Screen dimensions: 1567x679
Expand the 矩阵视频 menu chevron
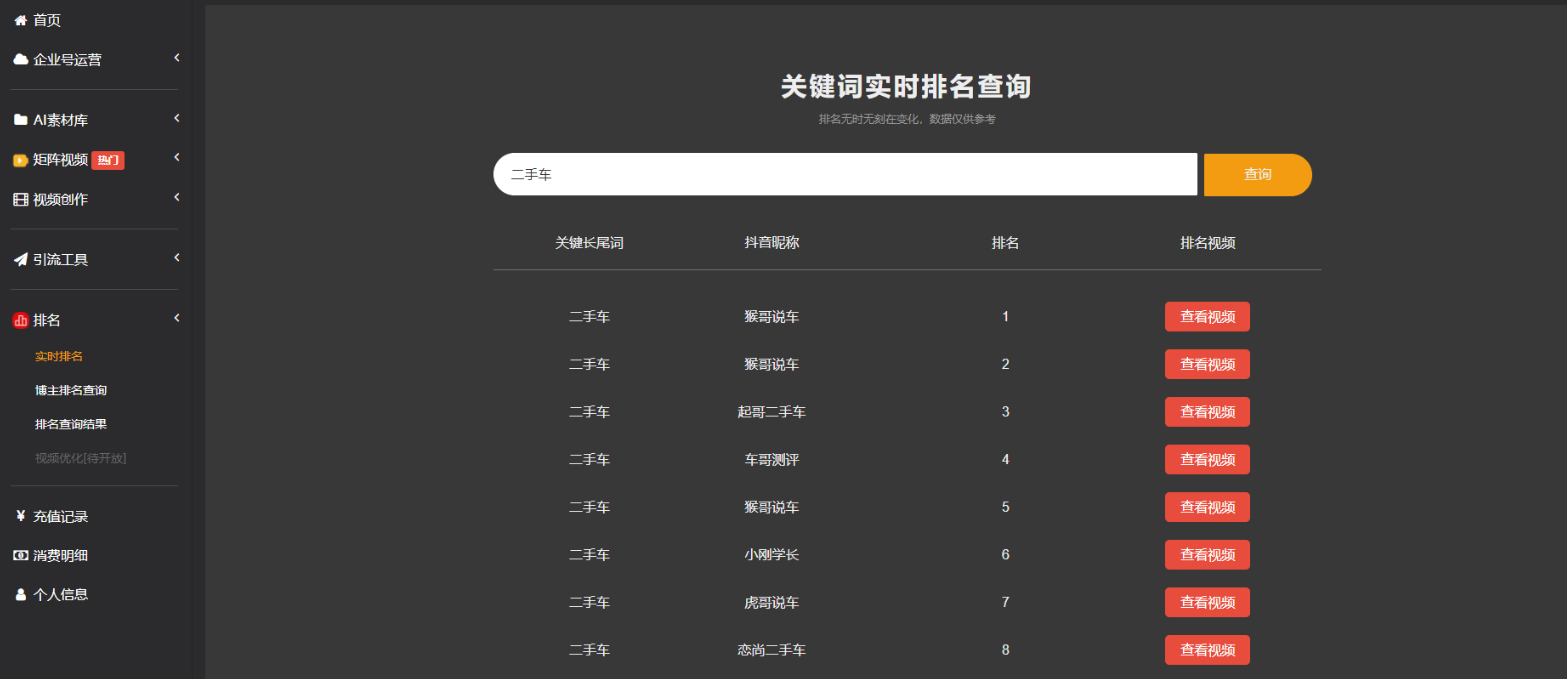pos(176,157)
